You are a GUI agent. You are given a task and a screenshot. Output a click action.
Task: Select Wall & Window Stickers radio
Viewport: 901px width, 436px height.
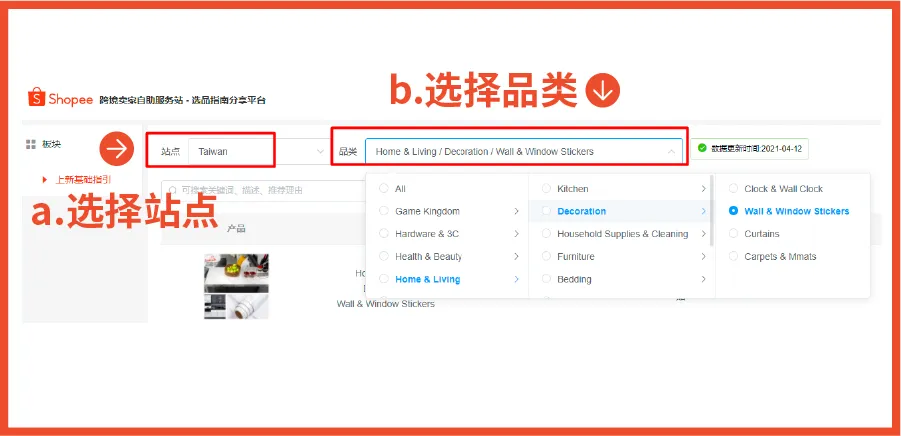733,211
